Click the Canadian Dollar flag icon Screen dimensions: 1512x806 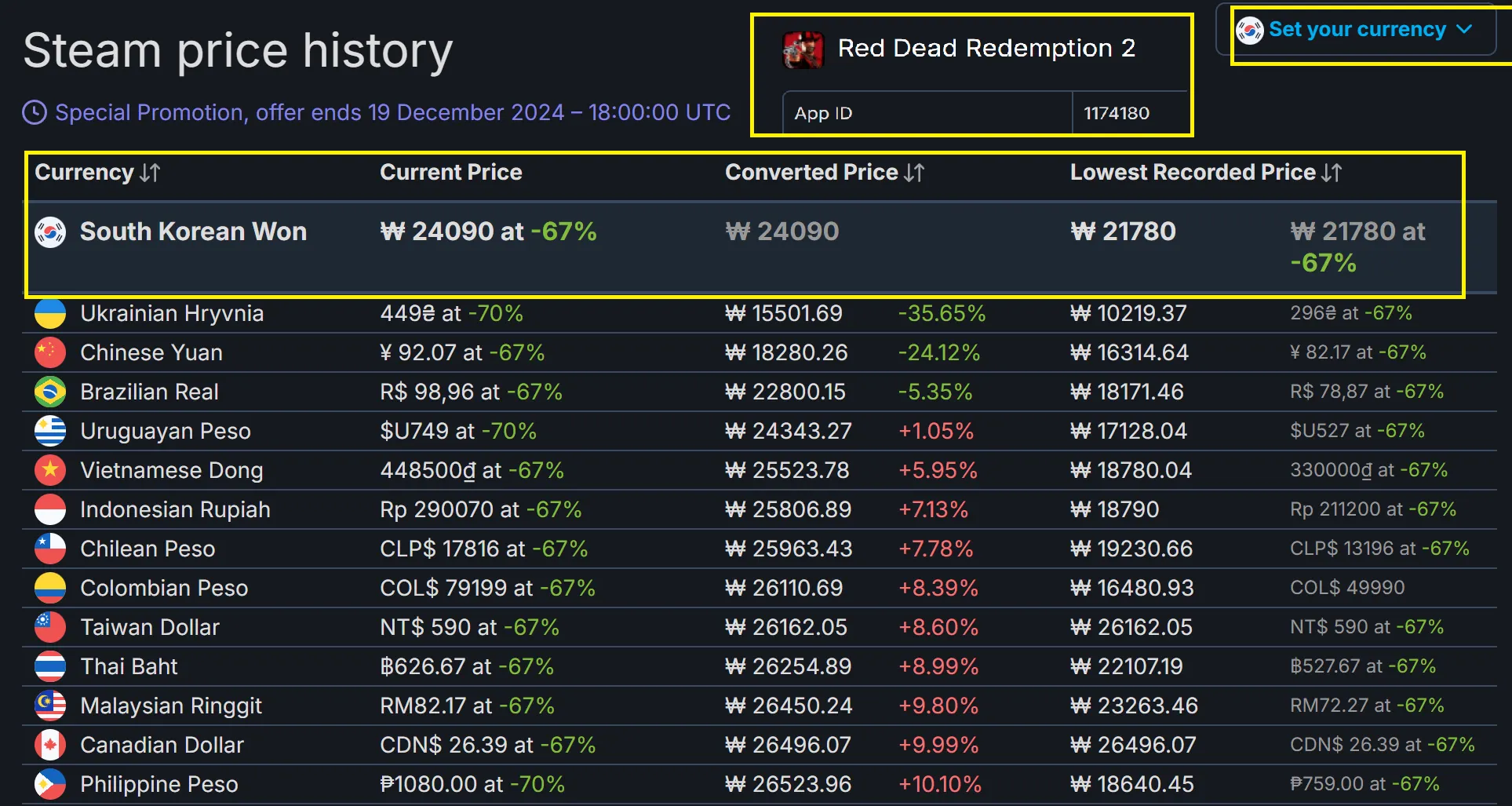[50, 745]
